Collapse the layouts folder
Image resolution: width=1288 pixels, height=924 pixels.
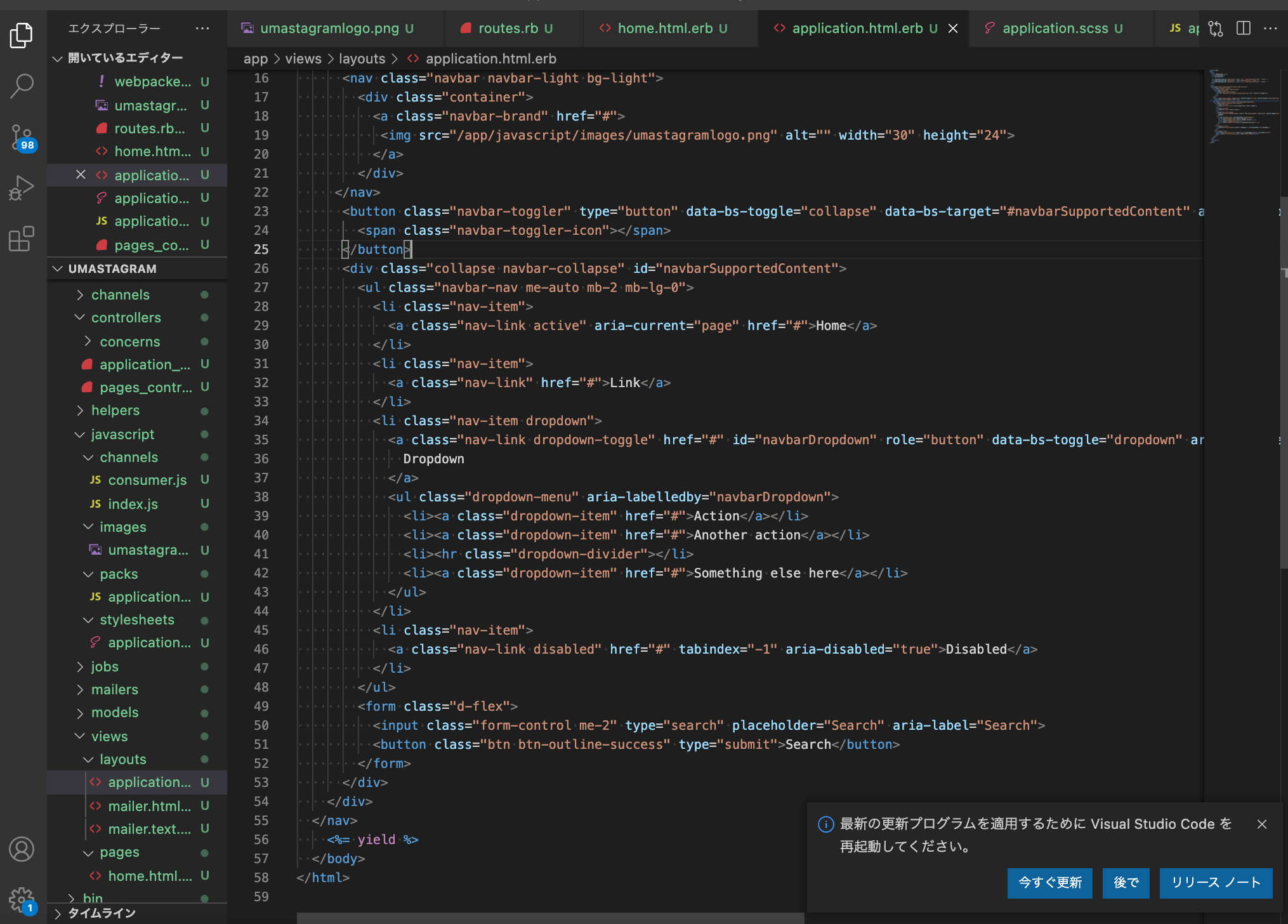click(137, 759)
